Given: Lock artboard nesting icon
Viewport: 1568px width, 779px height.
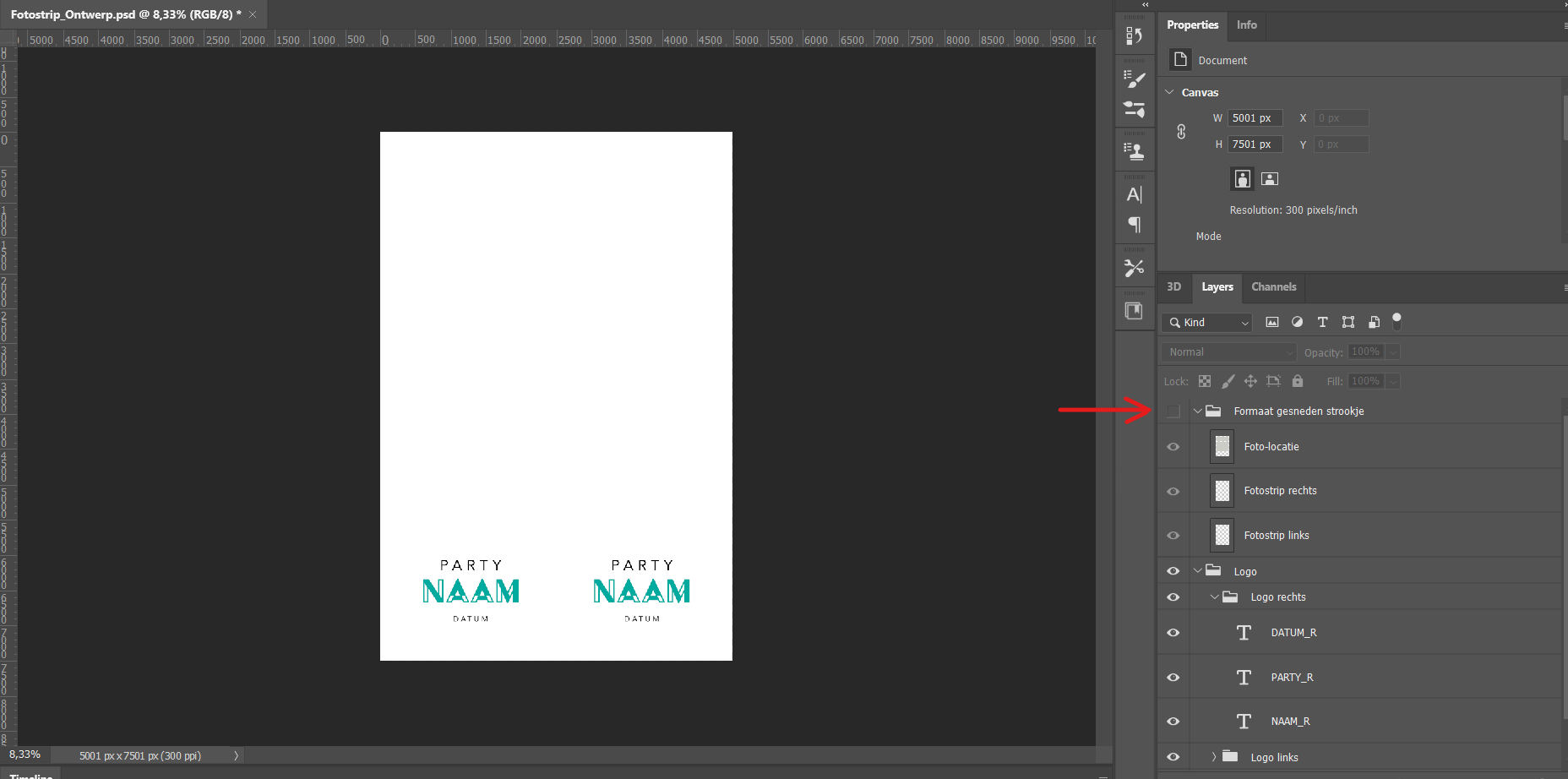Looking at the screenshot, I should (1274, 381).
